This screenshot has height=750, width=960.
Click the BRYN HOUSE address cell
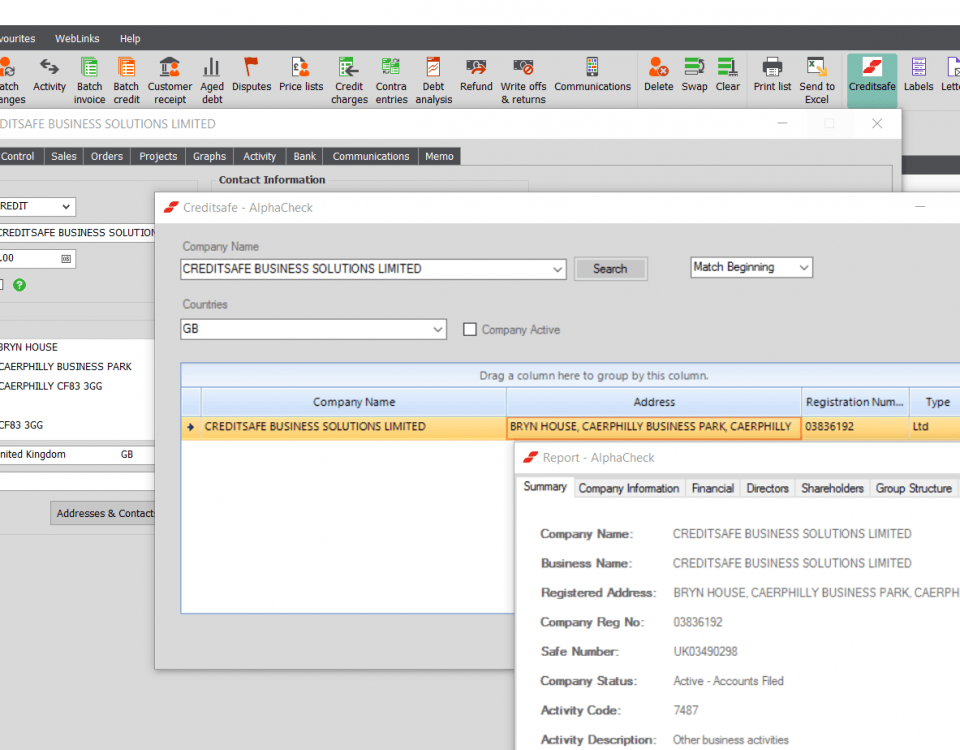[x=653, y=427]
